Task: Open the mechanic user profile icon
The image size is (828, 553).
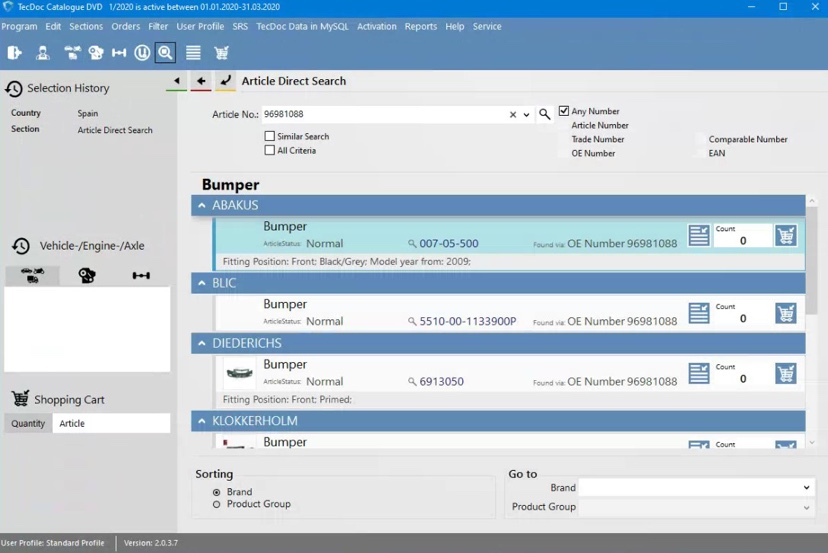Action: [x=43, y=52]
